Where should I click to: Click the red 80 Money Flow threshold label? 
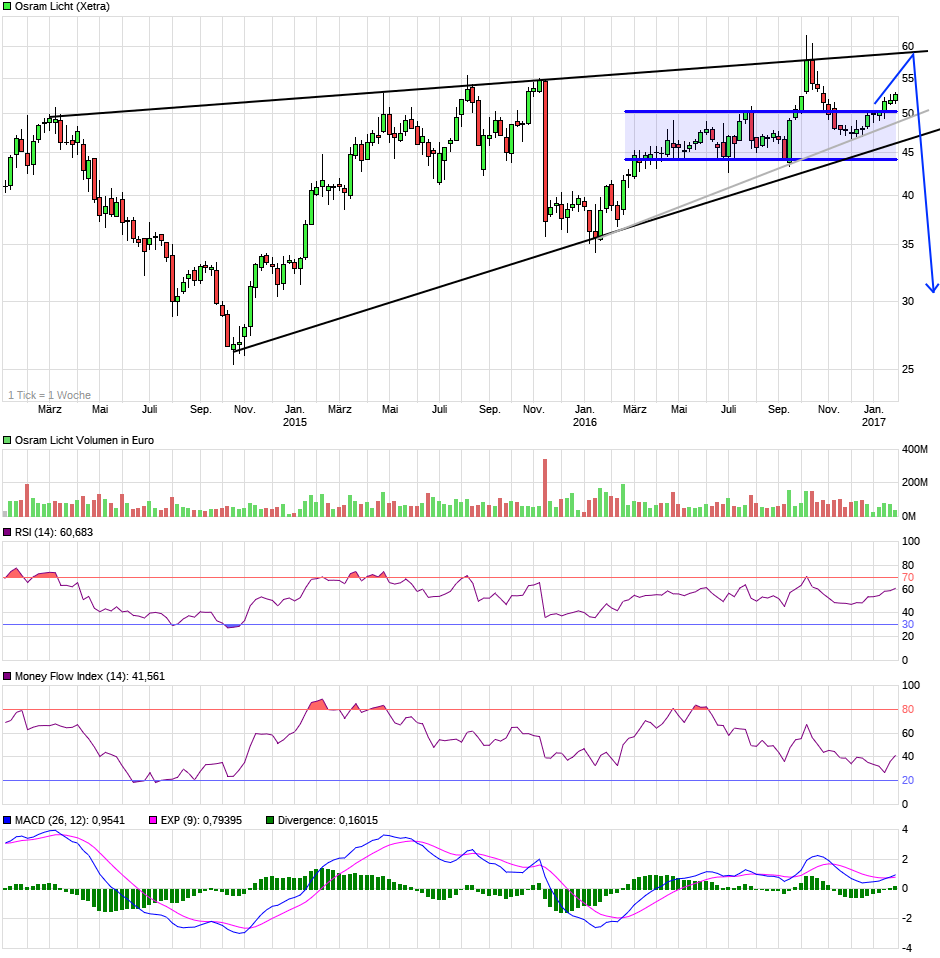click(908, 709)
